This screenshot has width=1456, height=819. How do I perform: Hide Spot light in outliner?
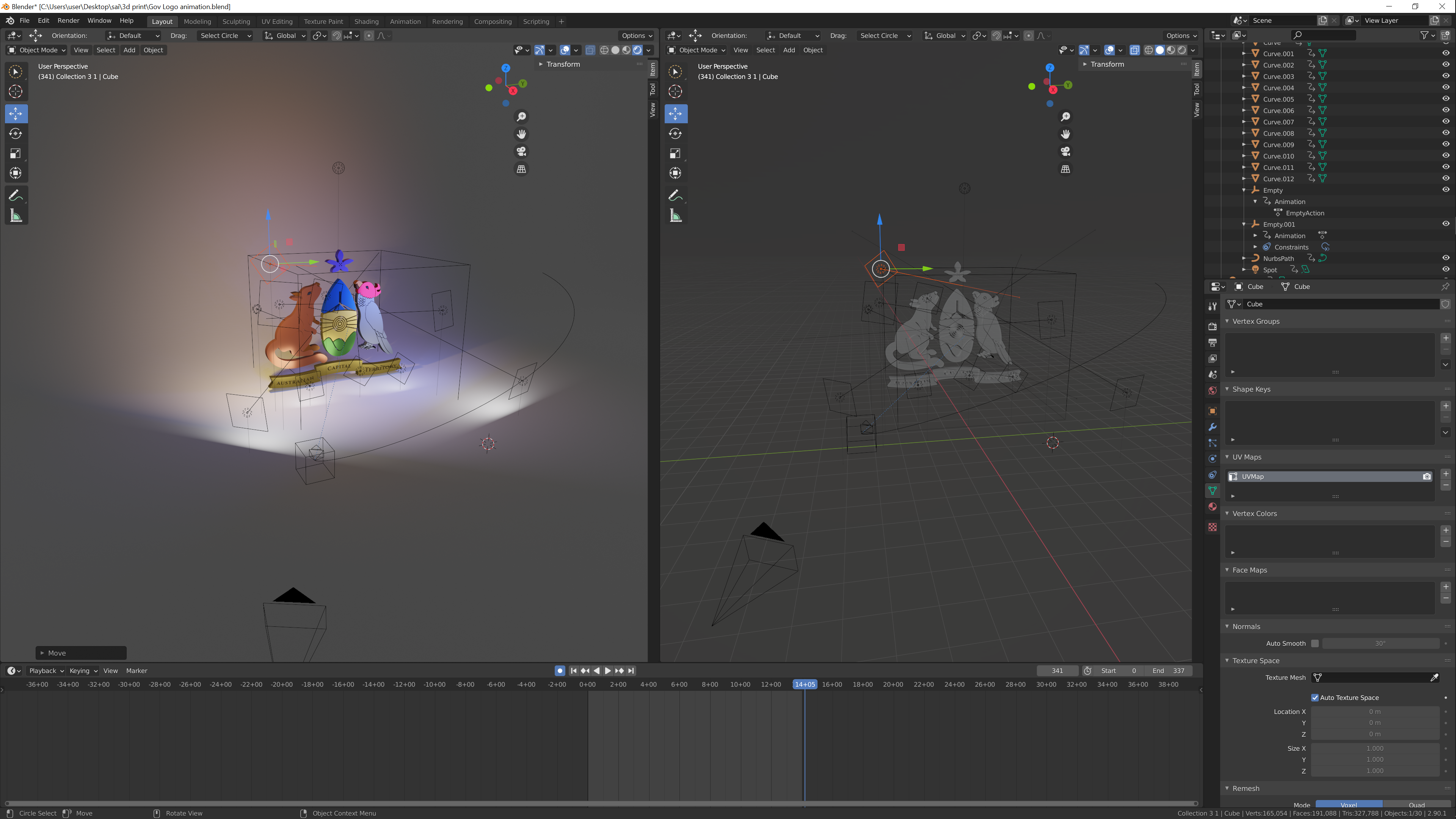(1446, 270)
